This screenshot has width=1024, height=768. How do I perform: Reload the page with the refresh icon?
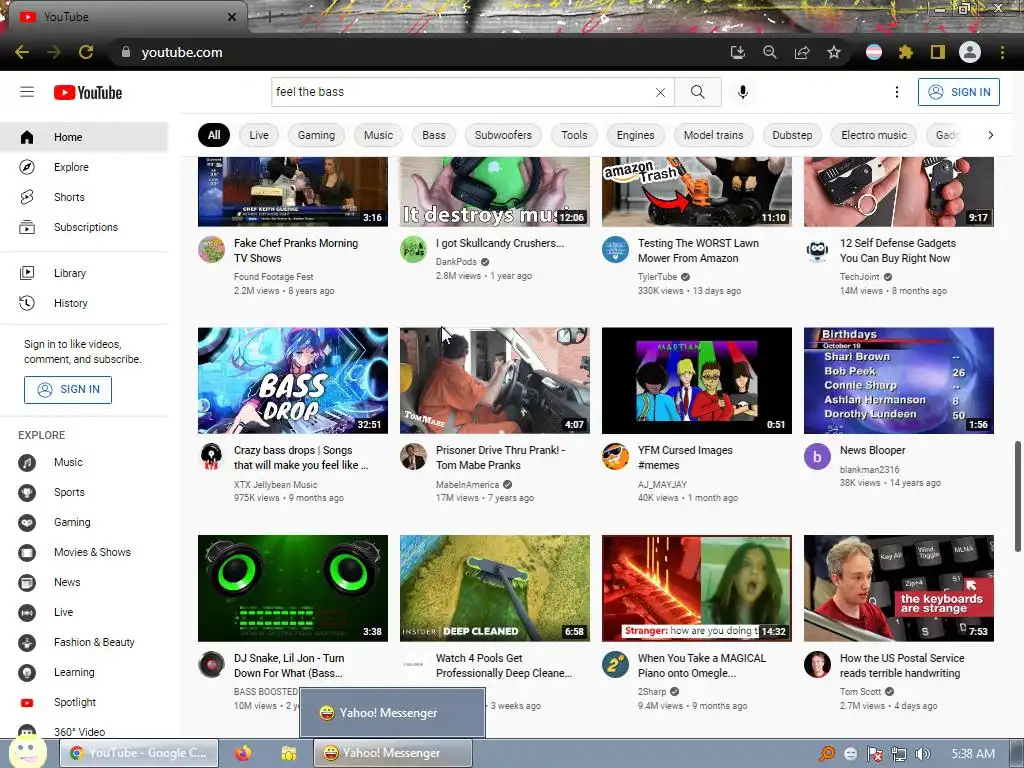86,52
